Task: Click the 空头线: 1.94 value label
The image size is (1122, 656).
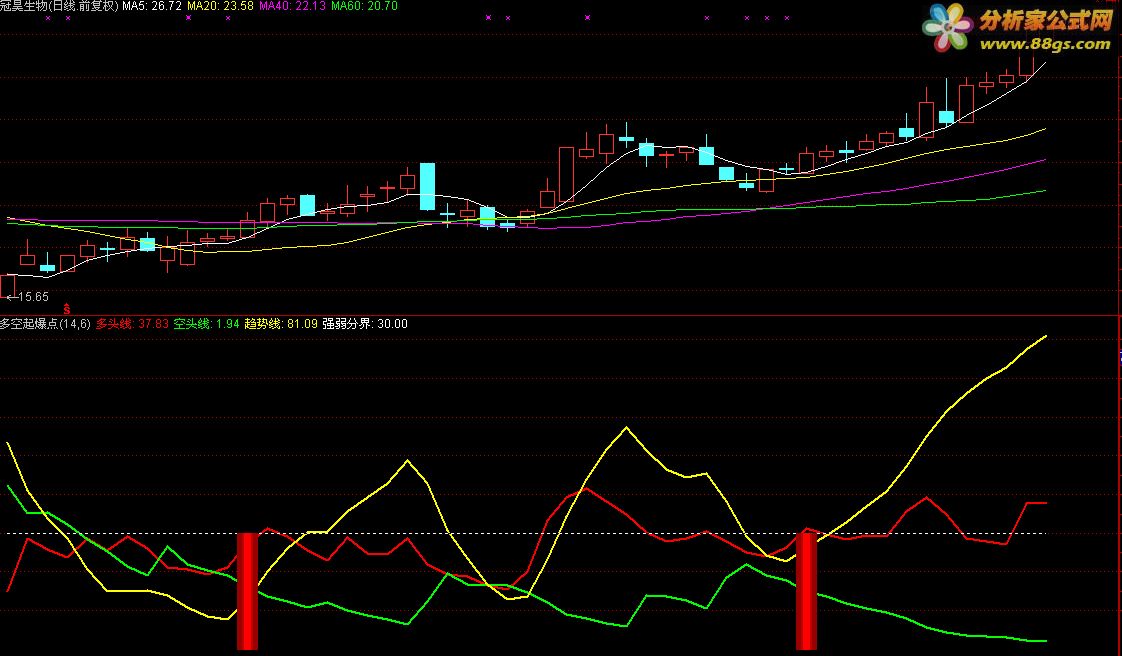Action: tap(207, 324)
